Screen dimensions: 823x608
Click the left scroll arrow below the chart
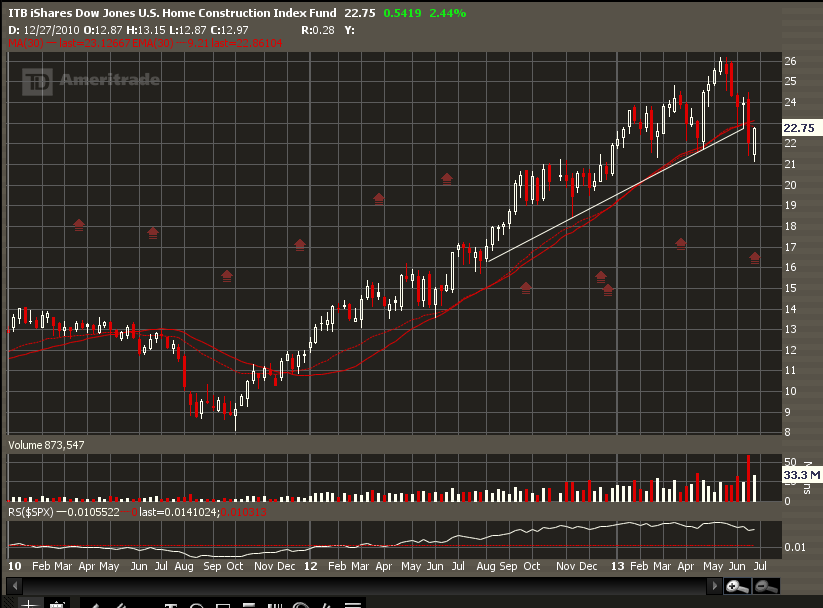point(15,585)
